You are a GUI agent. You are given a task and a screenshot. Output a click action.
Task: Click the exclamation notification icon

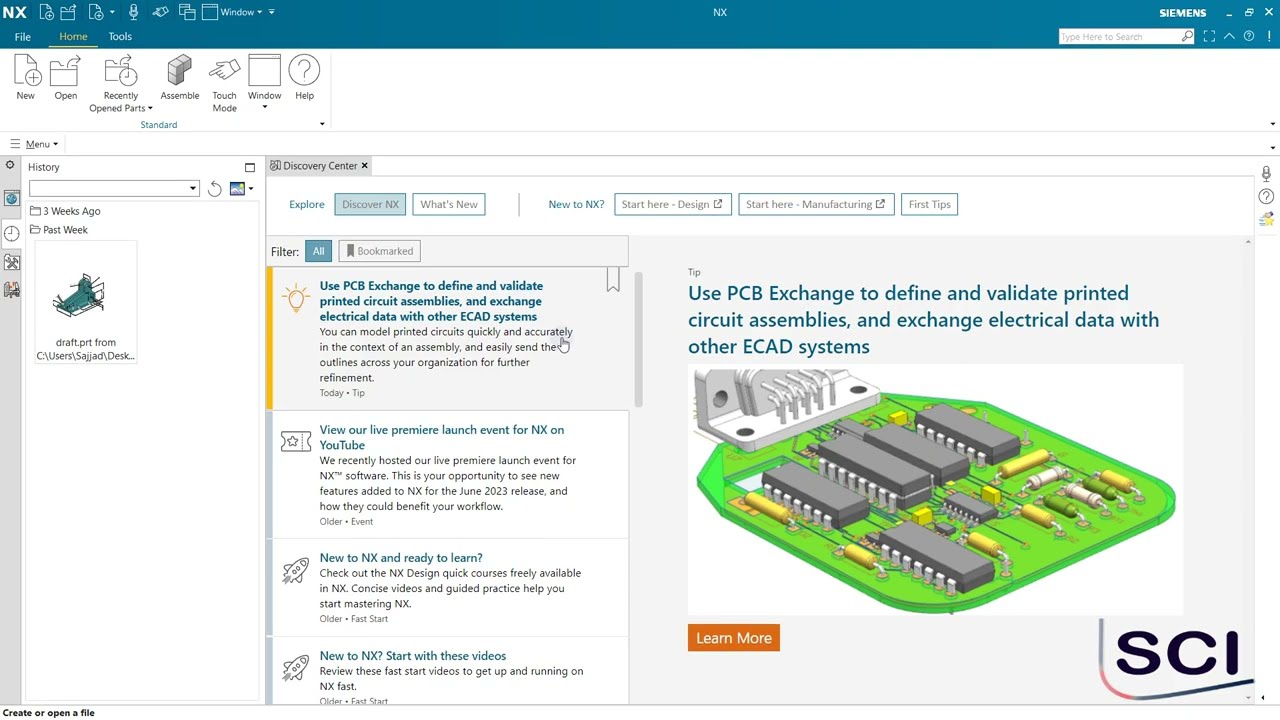pyautogui.click(x=1269, y=37)
